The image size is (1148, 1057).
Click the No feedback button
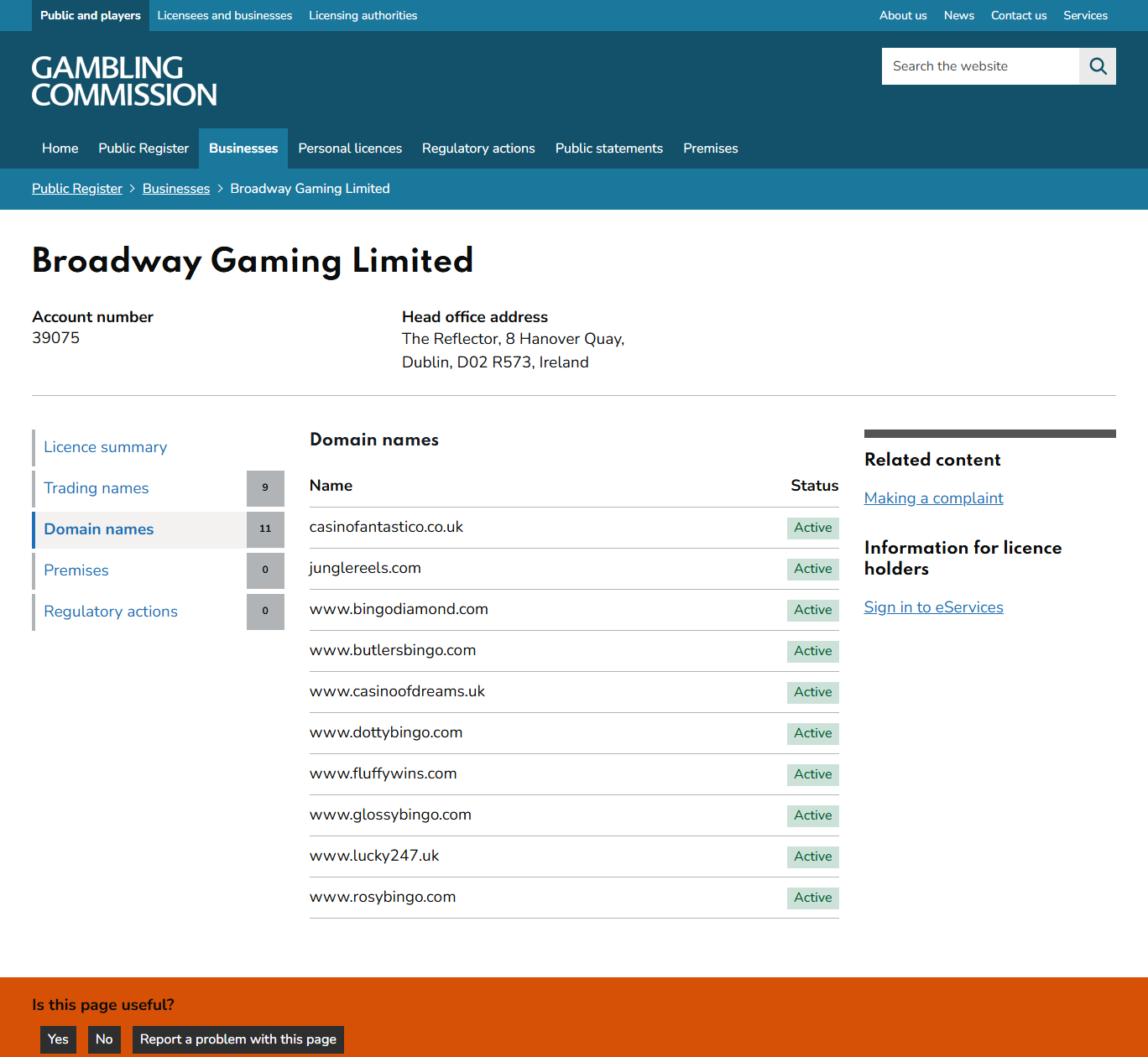(104, 1039)
